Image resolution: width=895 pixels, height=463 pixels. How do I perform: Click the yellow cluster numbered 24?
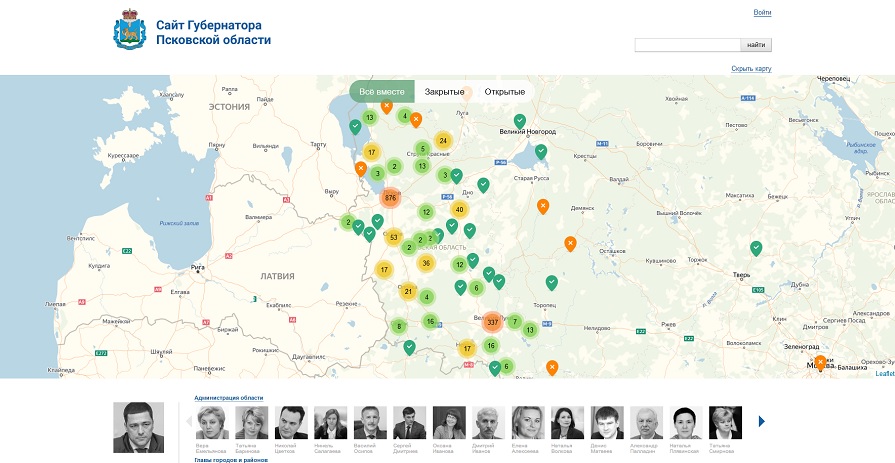point(443,141)
